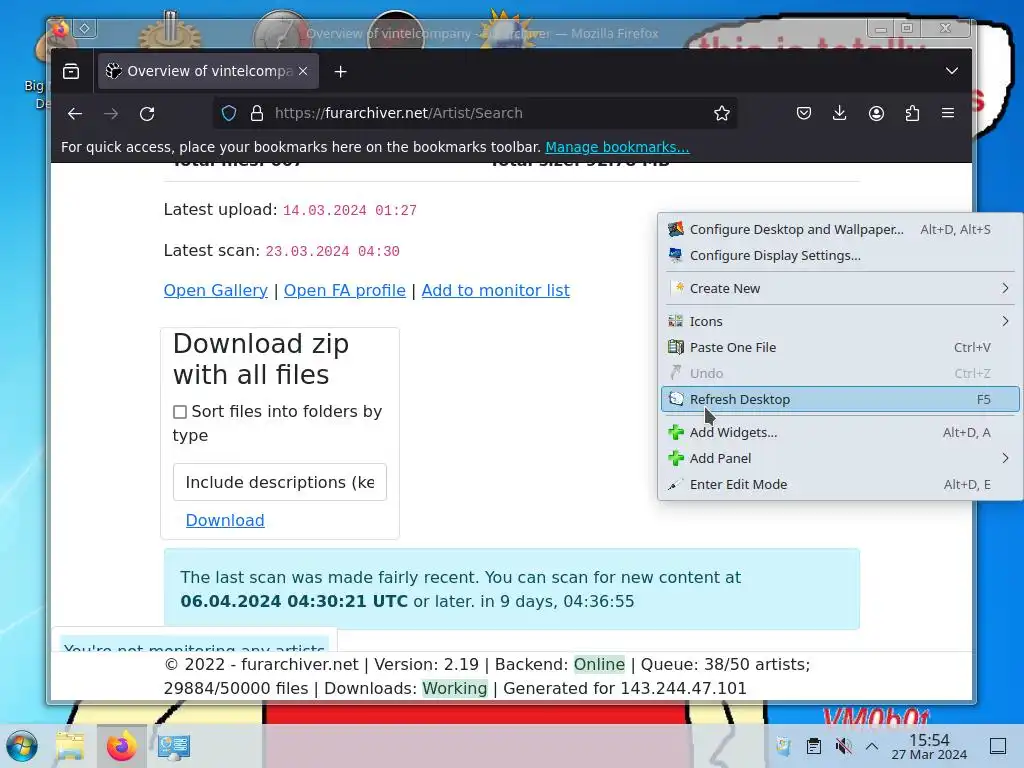Close the Overview of vintelcompany tab

303,71
